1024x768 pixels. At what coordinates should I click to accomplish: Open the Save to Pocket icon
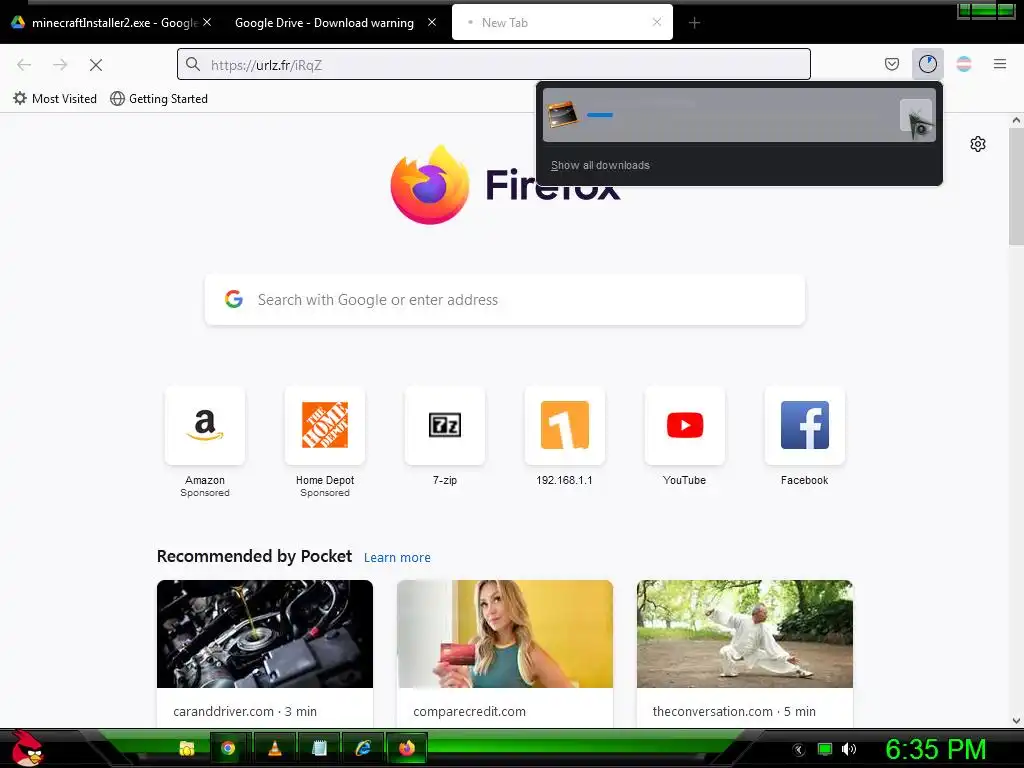[x=891, y=64]
